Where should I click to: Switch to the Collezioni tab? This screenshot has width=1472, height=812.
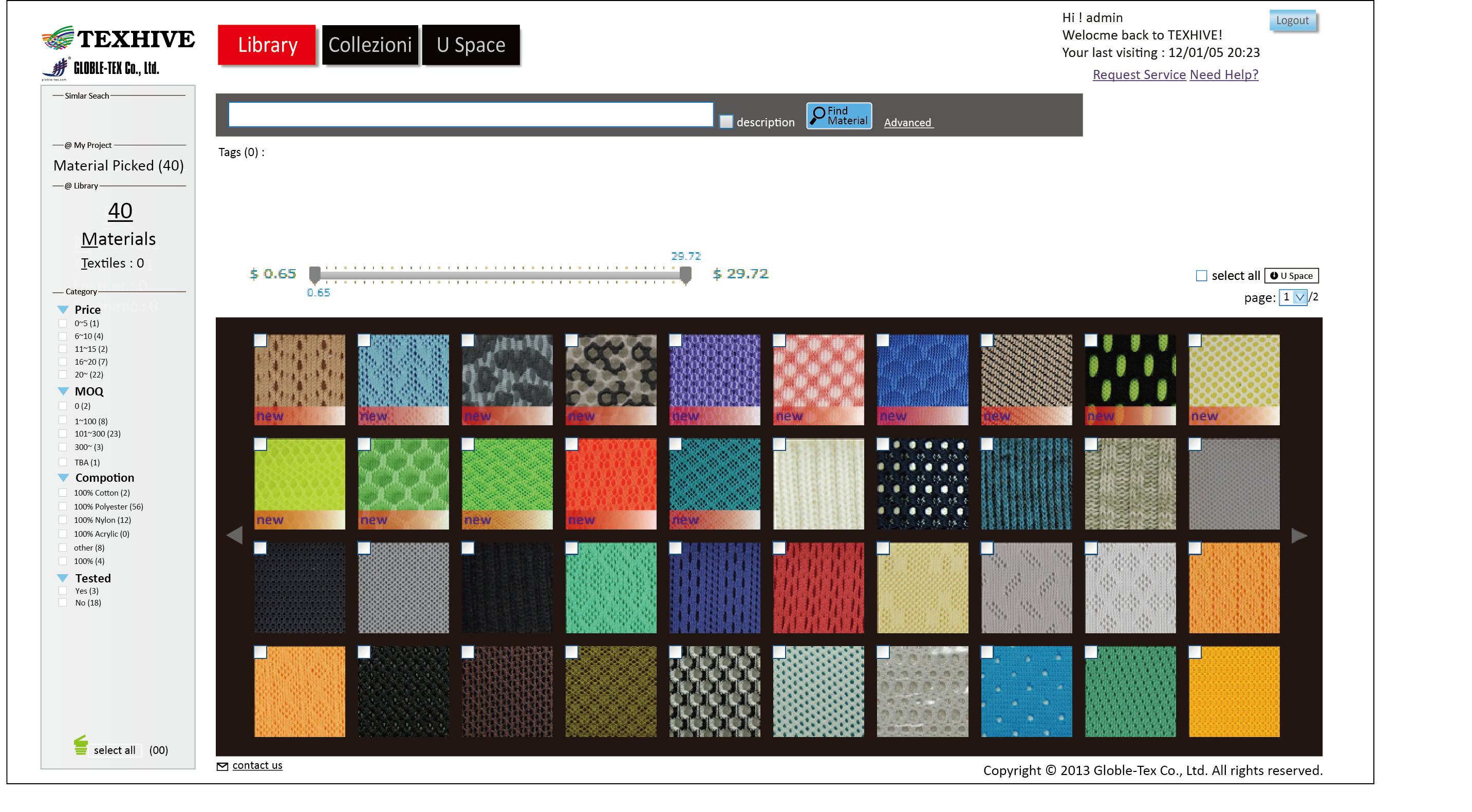(x=370, y=45)
